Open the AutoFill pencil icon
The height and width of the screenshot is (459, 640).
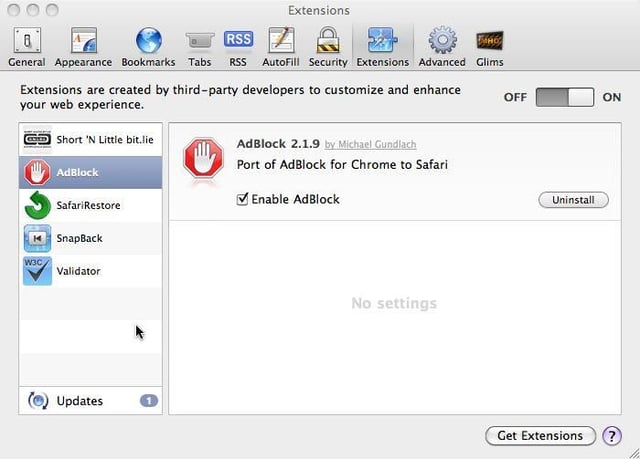(x=281, y=40)
